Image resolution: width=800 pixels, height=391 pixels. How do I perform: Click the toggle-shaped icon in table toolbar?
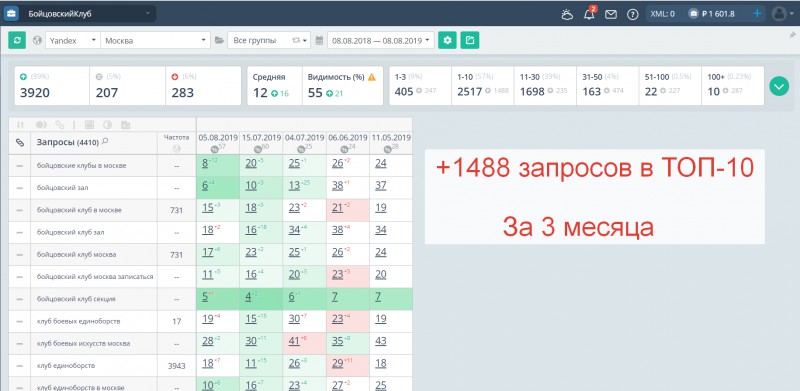coord(41,125)
